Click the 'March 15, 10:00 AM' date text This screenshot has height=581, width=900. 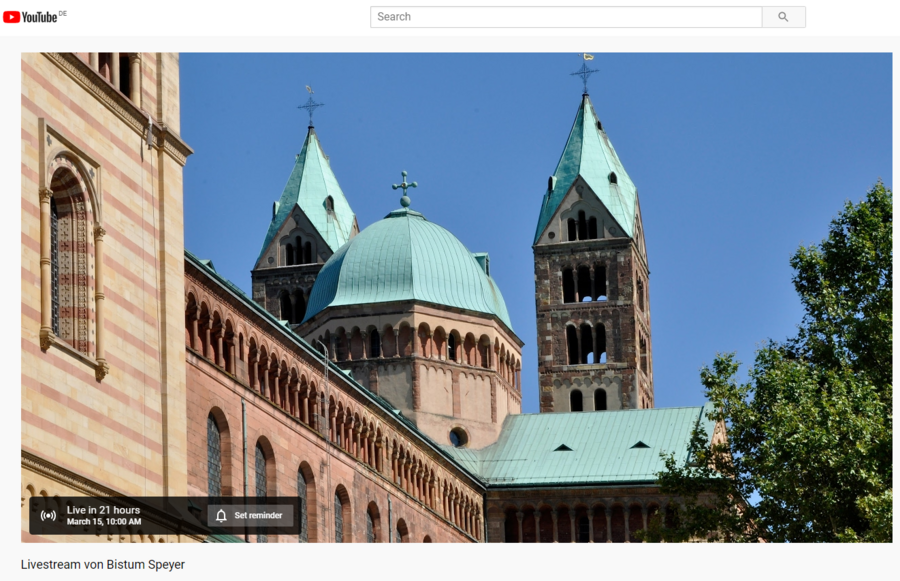pyautogui.click(x=104, y=522)
